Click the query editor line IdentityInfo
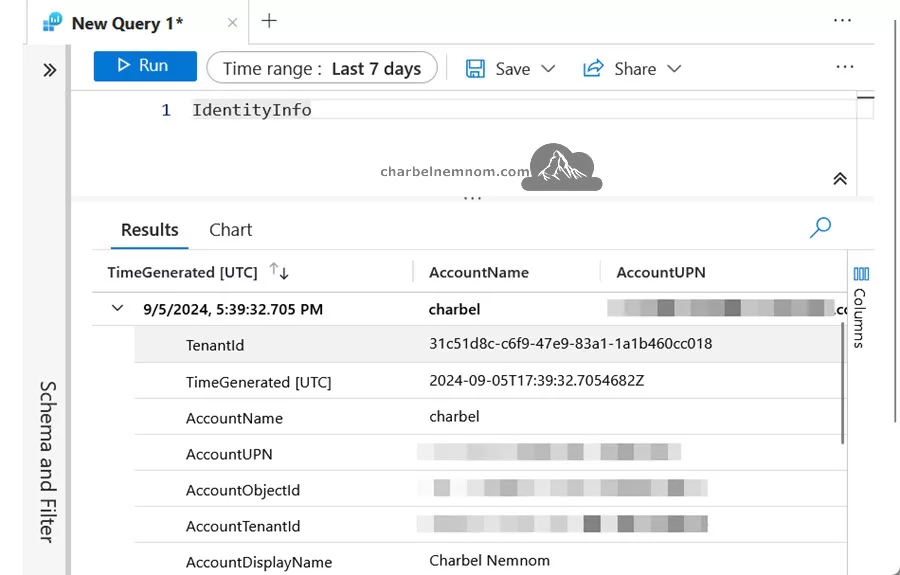 tap(251, 110)
